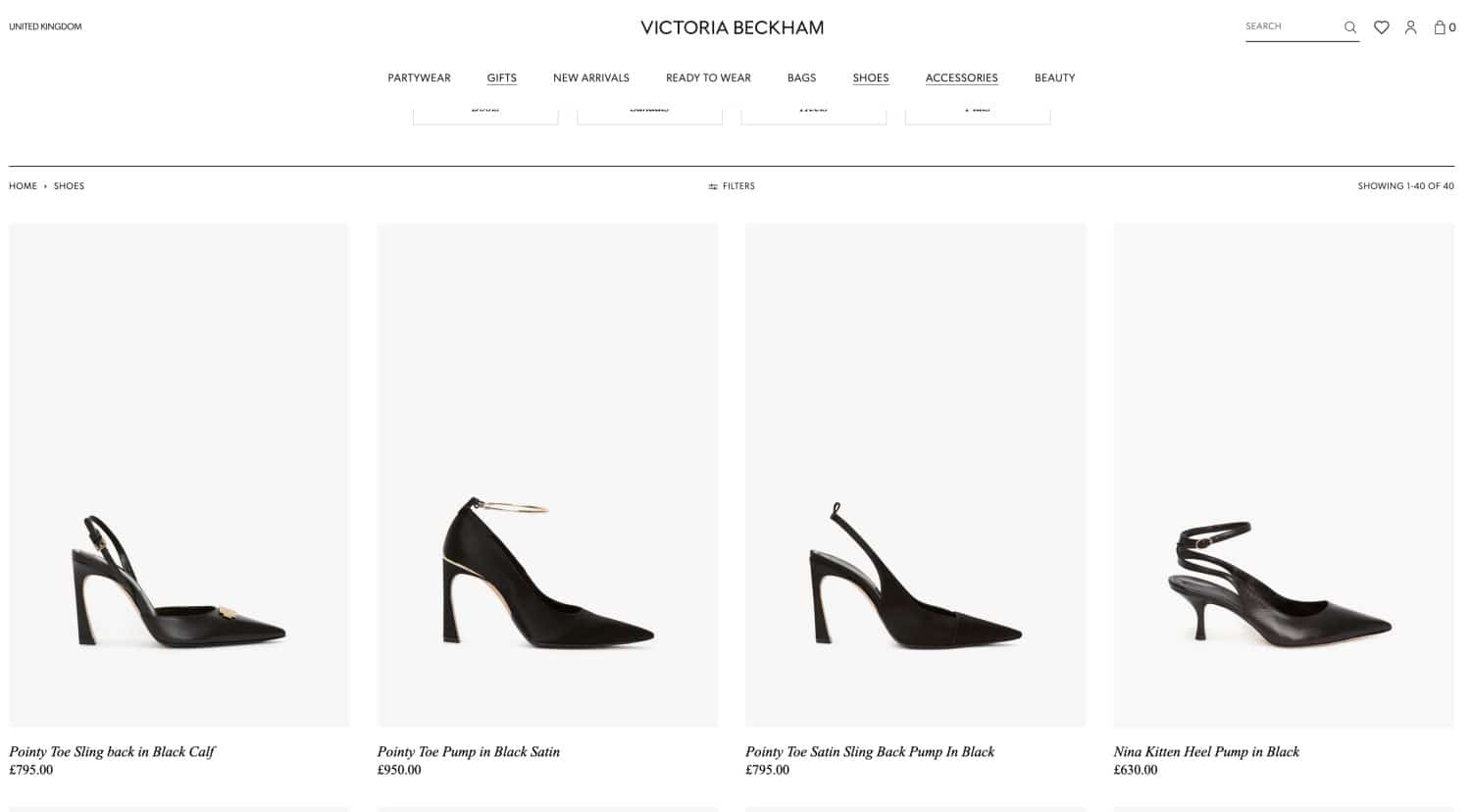The width and height of the screenshot is (1471, 812).
Task: Open the Nina Kitten Heel Pump image
Action: 1284,476
